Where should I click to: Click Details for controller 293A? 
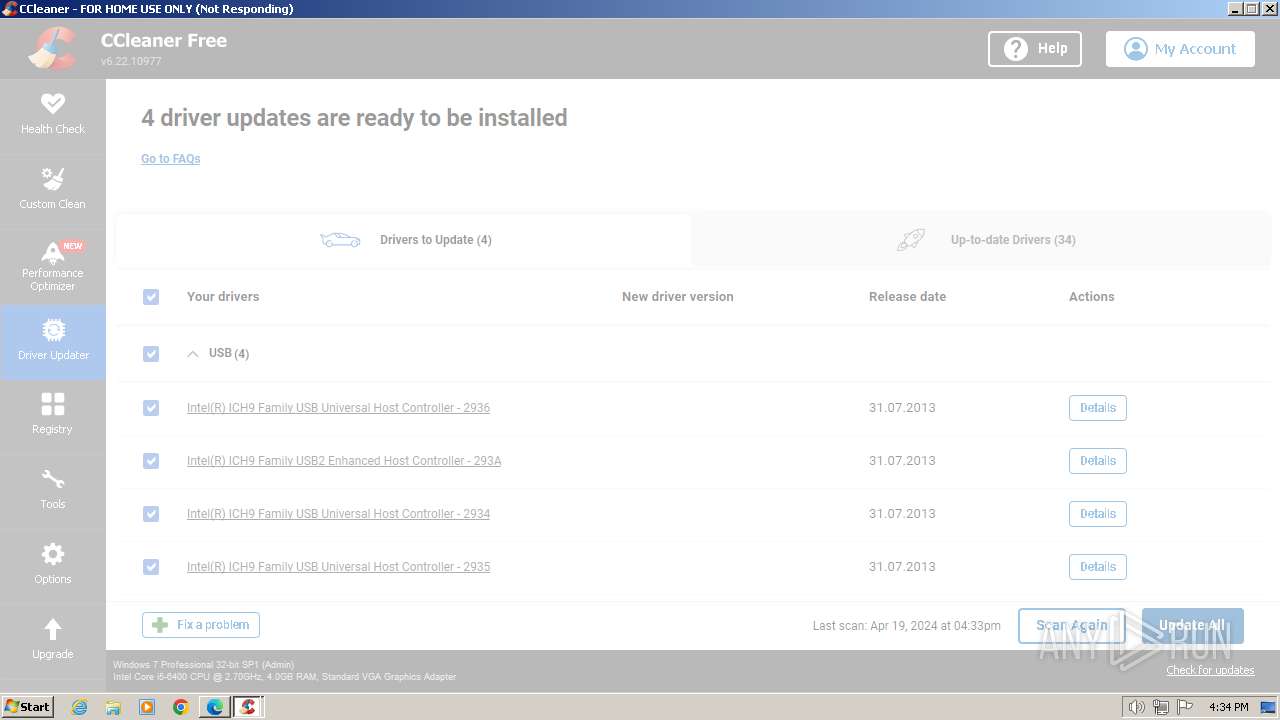(1098, 461)
